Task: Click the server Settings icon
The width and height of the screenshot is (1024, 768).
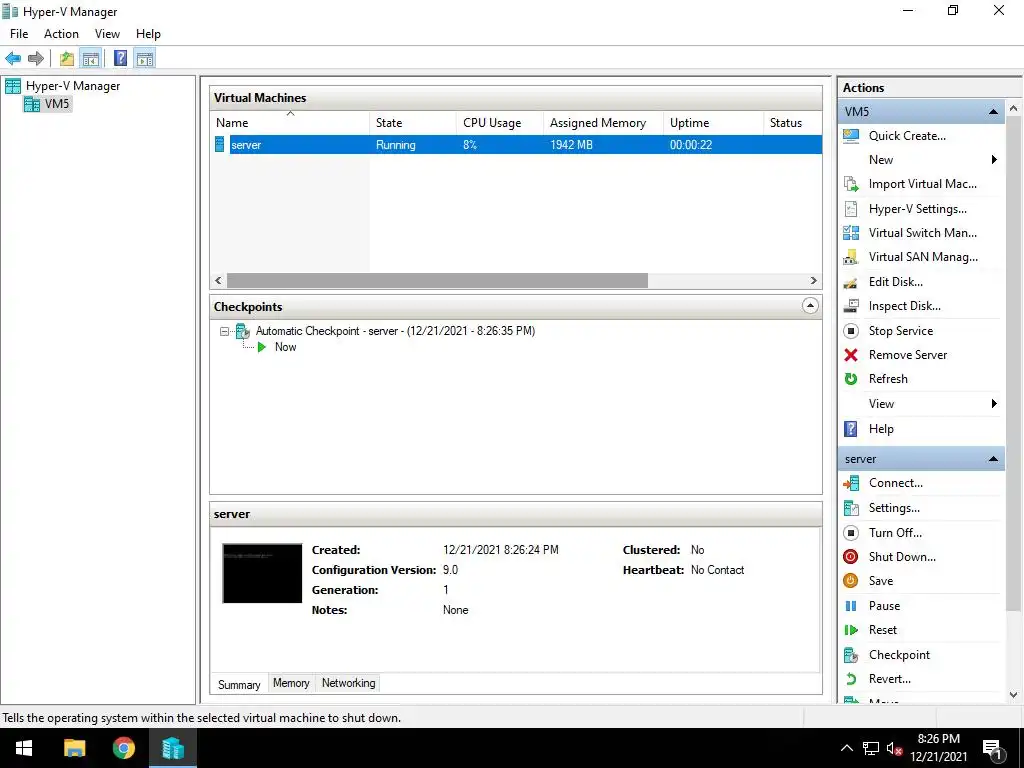Action: [851, 508]
